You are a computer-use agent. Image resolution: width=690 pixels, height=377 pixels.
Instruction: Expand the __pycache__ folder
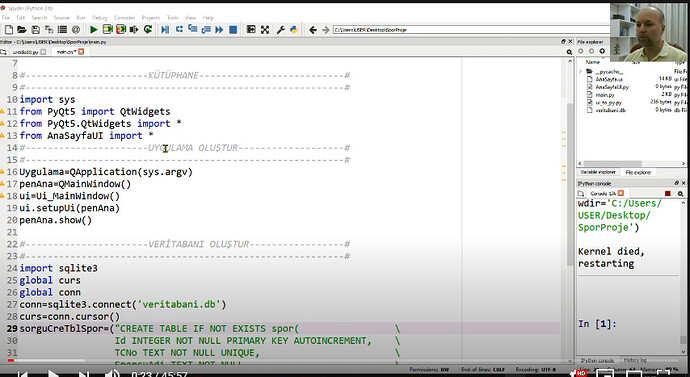point(580,71)
